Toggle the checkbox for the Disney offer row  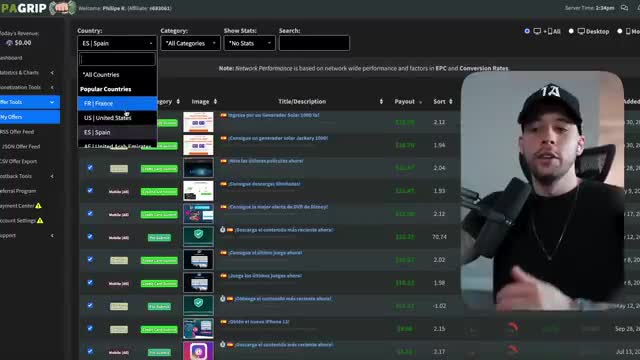pos(90,213)
